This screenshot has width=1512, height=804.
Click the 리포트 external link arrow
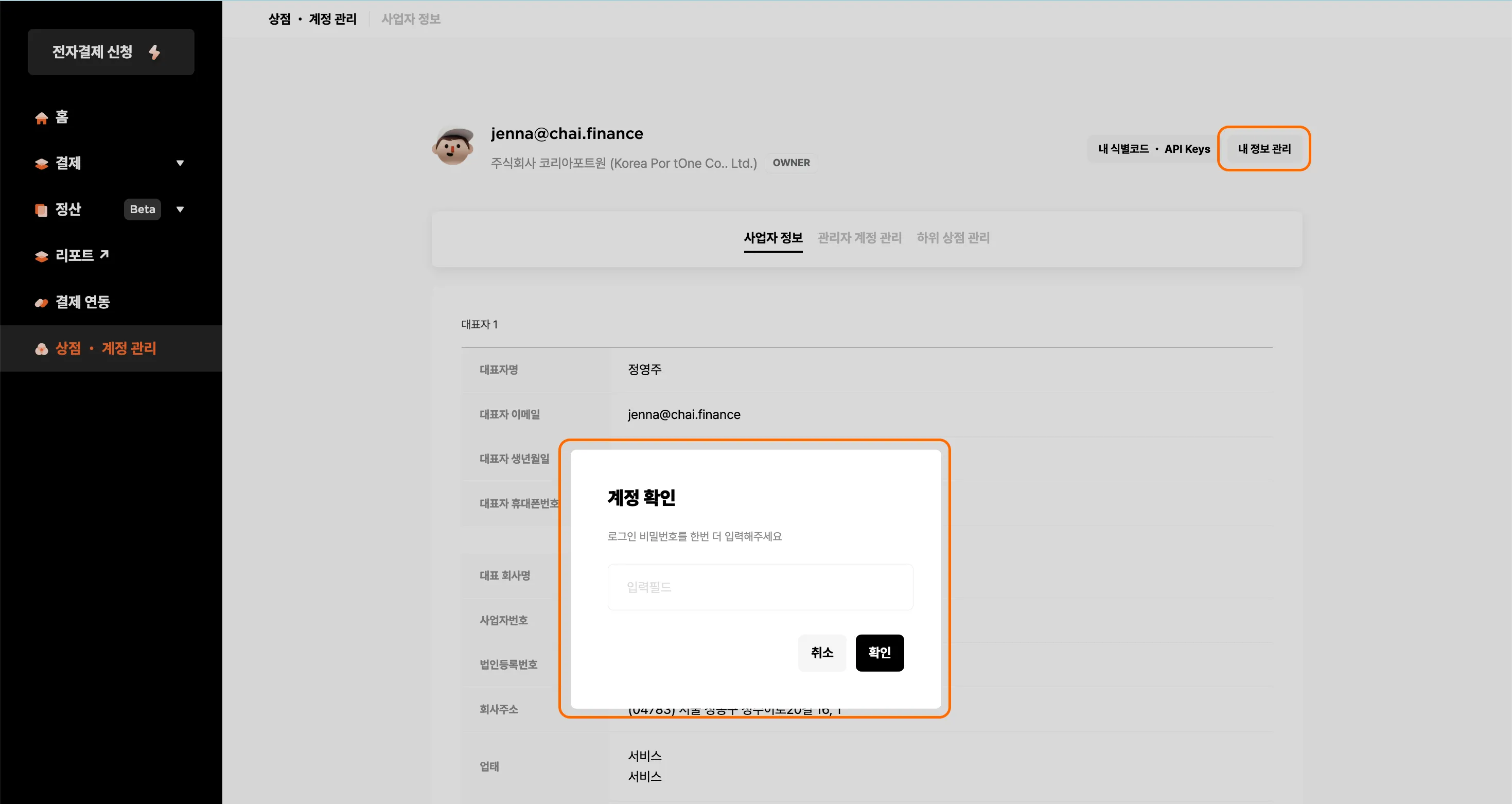point(104,254)
